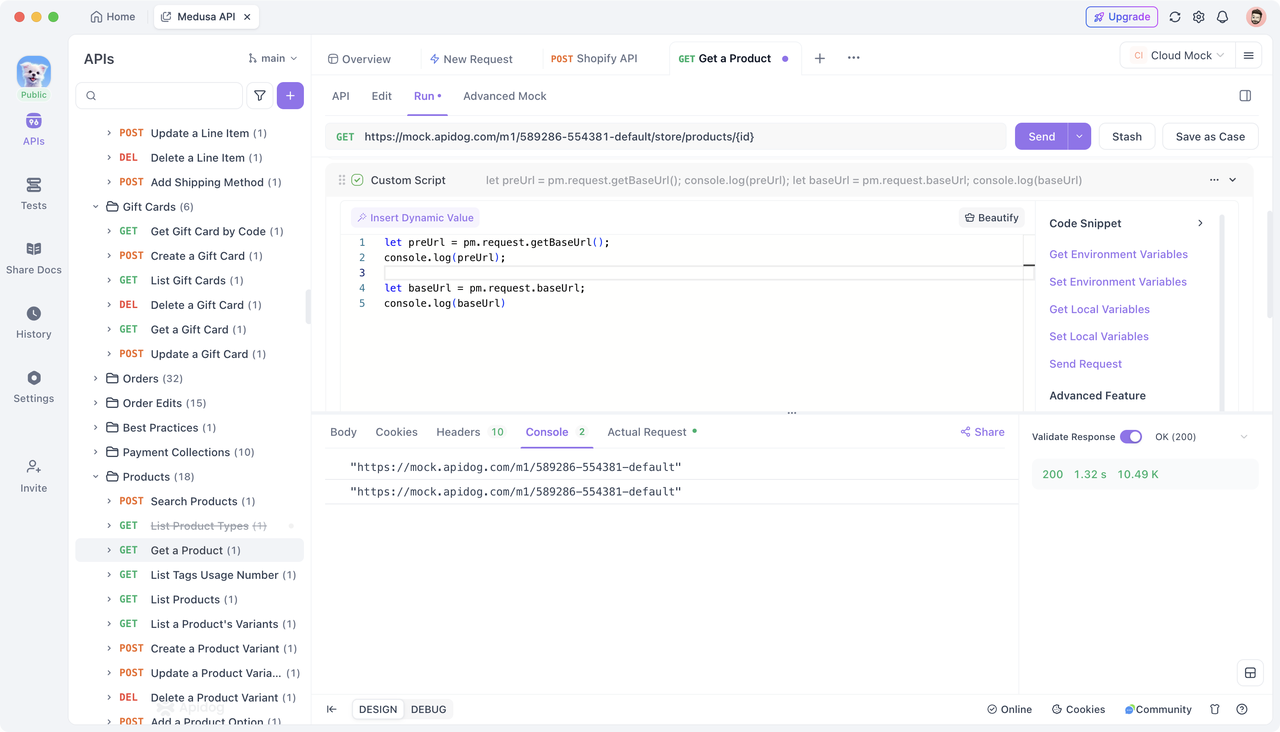
Task: Add a new tab with the plus icon
Action: (820, 58)
